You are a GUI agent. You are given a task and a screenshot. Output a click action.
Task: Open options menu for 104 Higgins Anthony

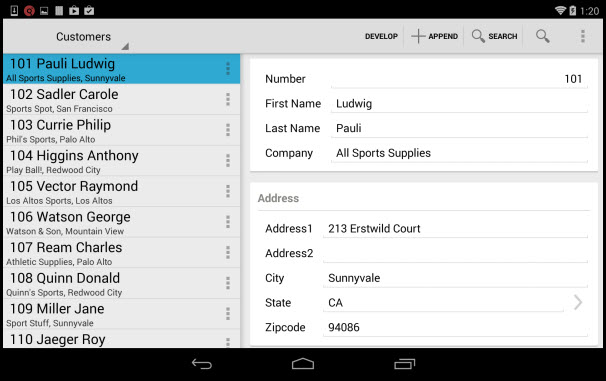point(228,160)
